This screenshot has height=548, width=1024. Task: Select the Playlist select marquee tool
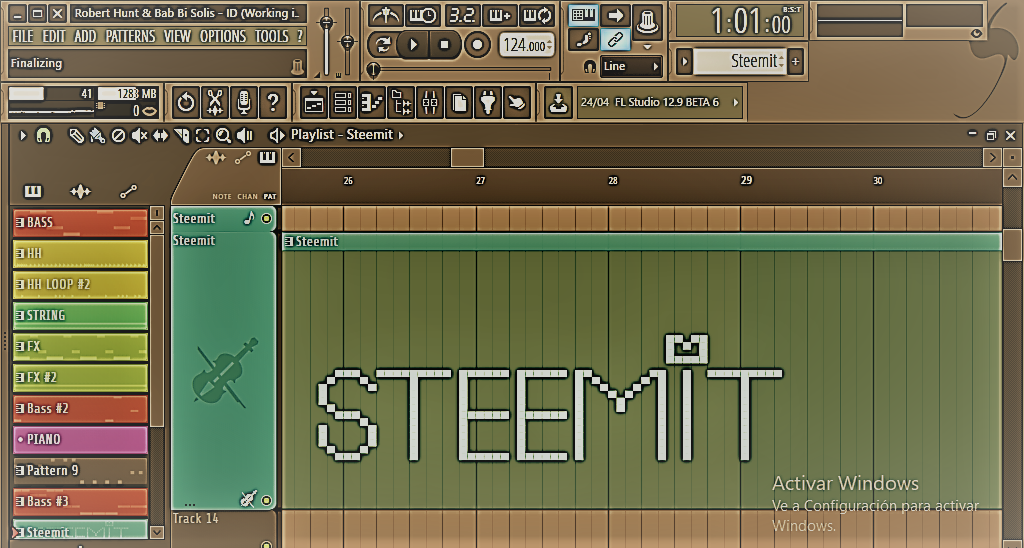pos(202,136)
